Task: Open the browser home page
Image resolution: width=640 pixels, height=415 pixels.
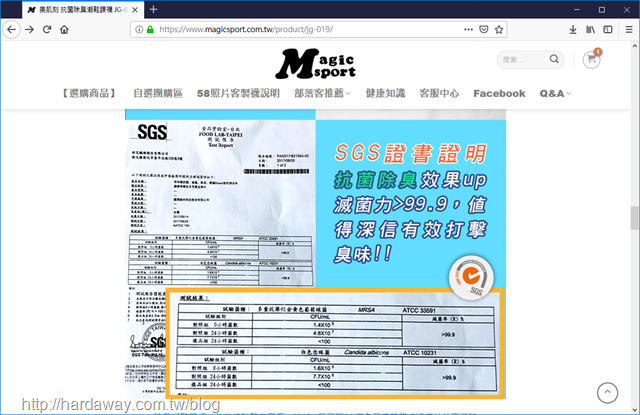Action: pyautogui.click(x=64, y=29)
